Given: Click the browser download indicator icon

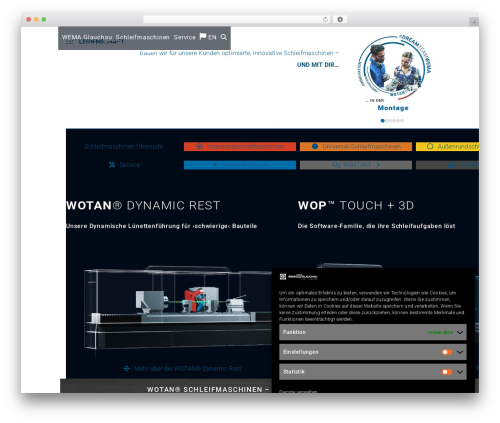Looking at the screenshot, I should (340, 19).
